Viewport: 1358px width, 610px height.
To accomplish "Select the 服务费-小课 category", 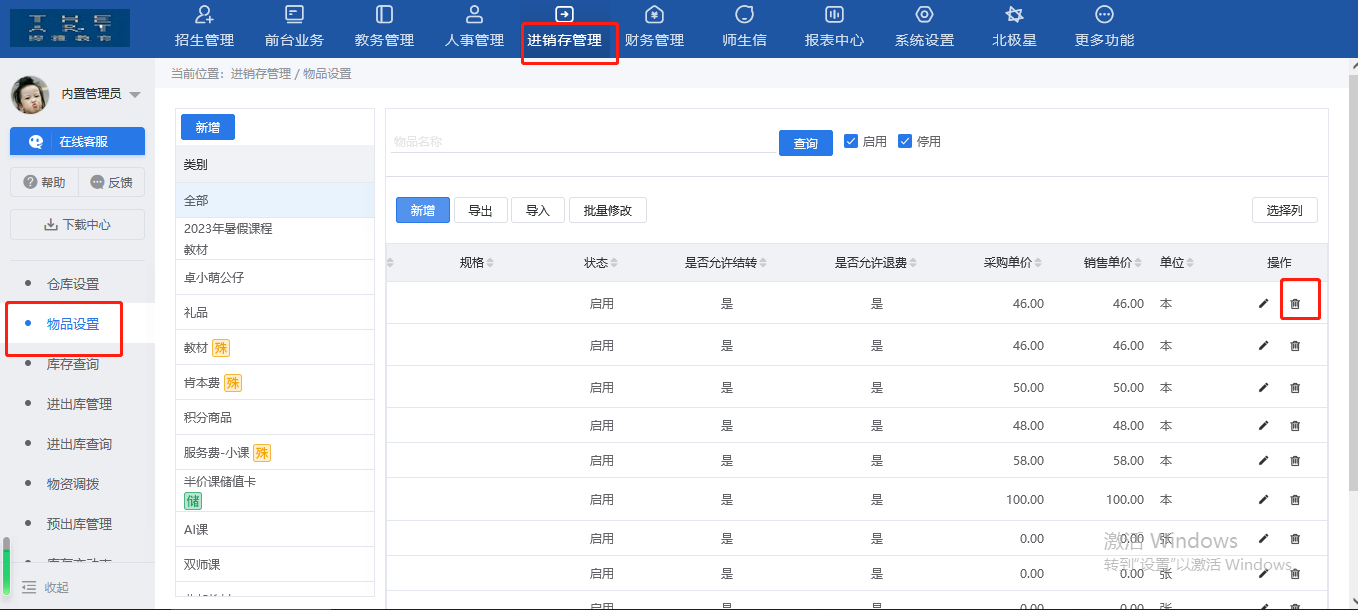I will coord(275,452).
